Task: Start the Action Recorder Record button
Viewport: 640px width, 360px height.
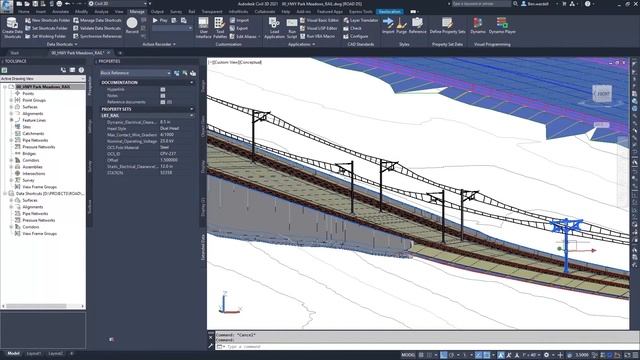Action: coord(132,26)
